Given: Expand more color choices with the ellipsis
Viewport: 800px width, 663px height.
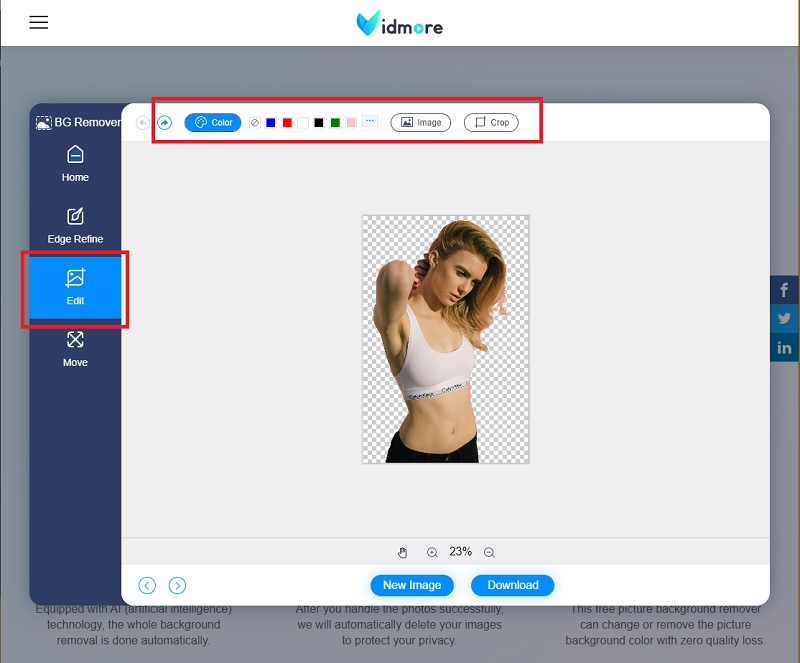Looking at the screenshot, I should pos(369,120).
